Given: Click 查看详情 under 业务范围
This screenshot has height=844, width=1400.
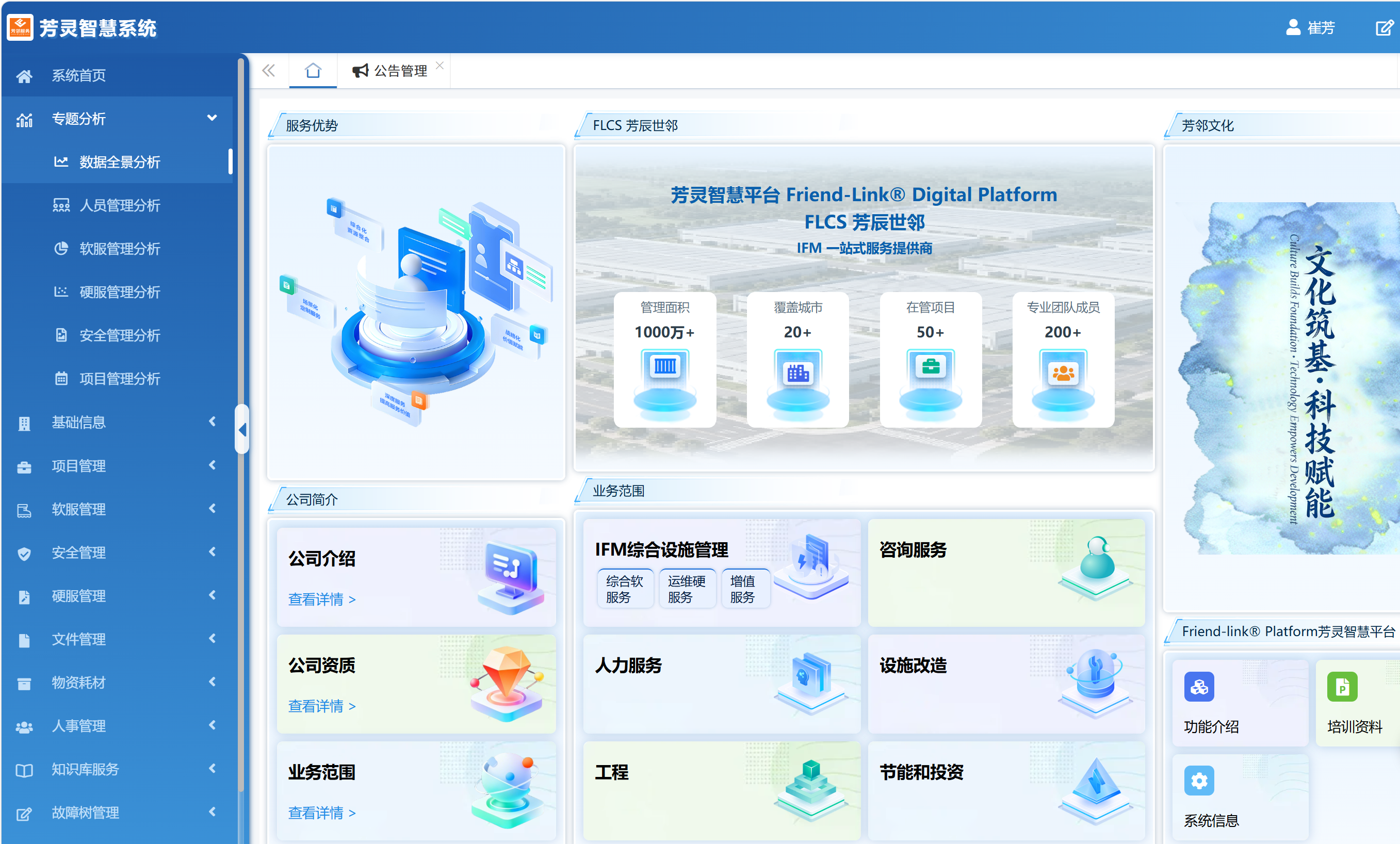Looking at the screenshot, I should (322, 812).
